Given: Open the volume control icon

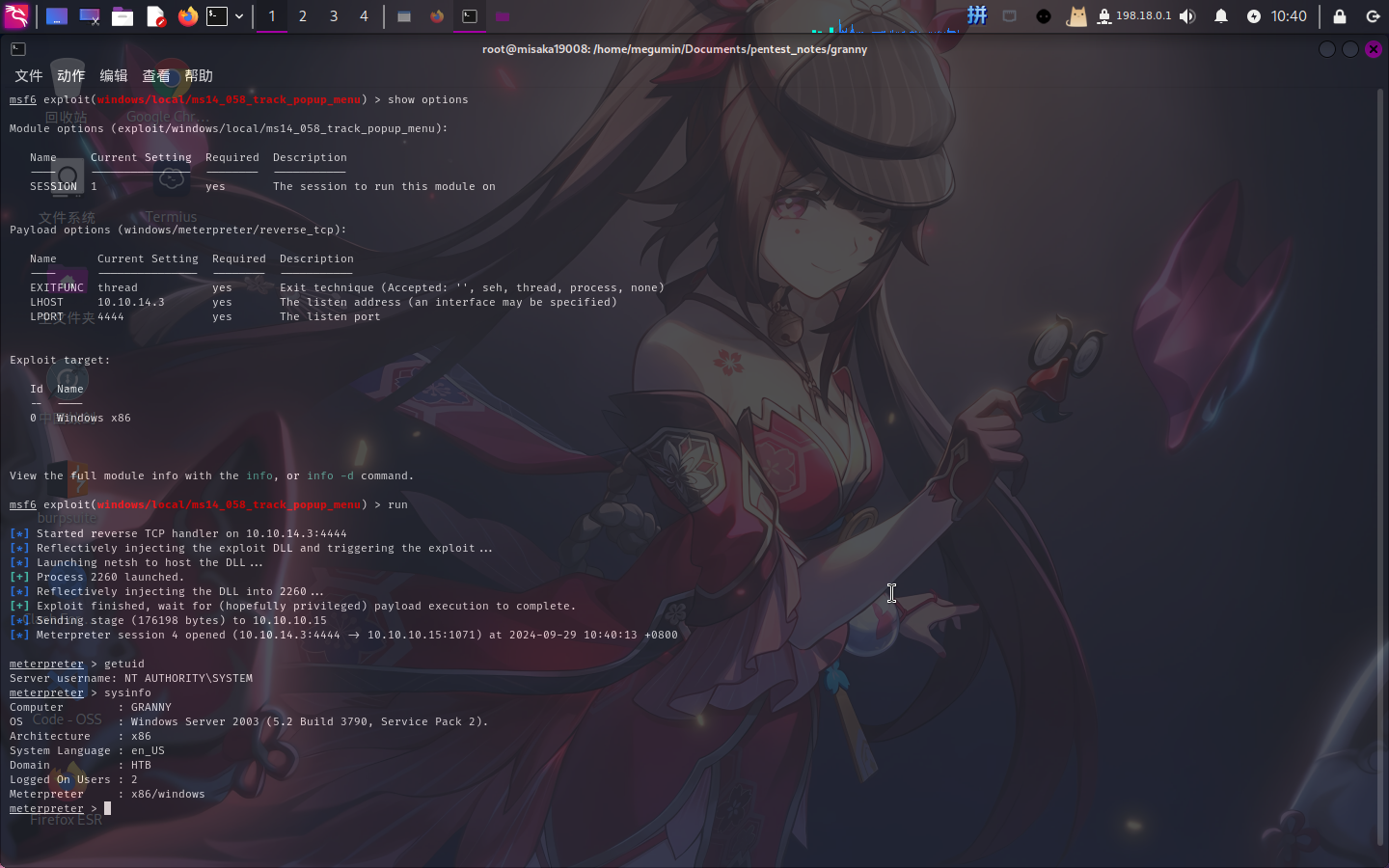Looking at the screenshot, I should 1187,16.
